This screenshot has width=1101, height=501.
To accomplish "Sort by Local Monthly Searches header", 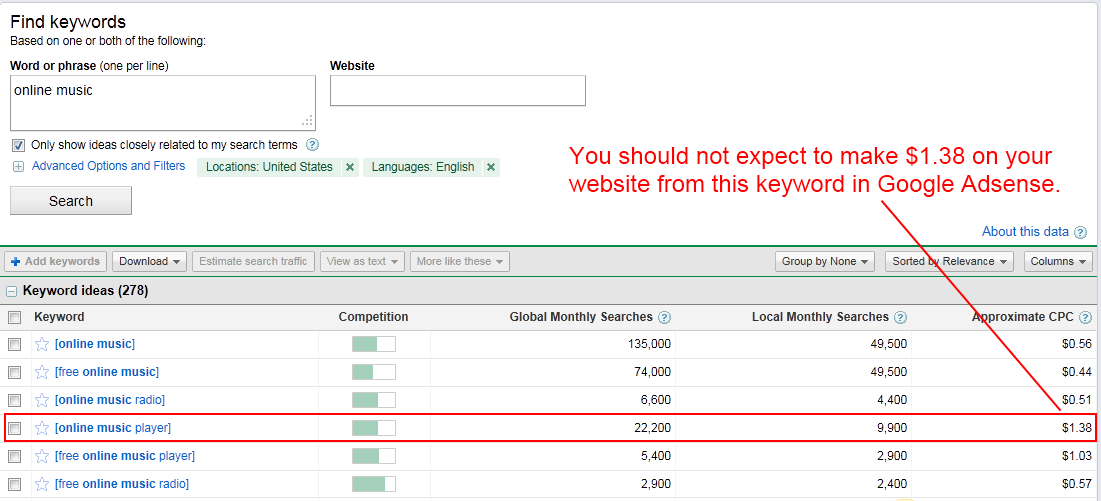I will 820,317.
